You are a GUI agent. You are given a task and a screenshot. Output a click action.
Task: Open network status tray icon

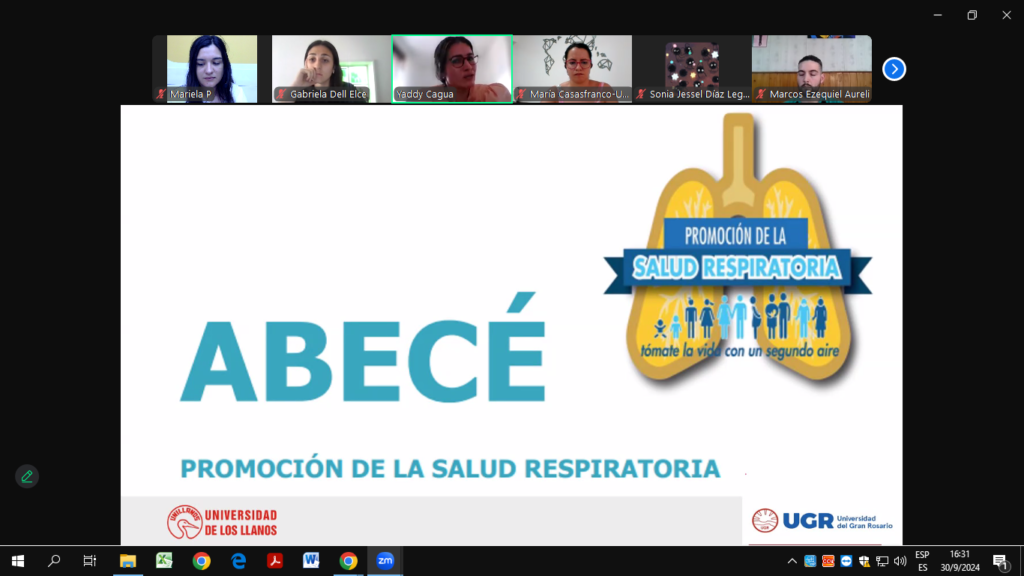click(882, 561)
